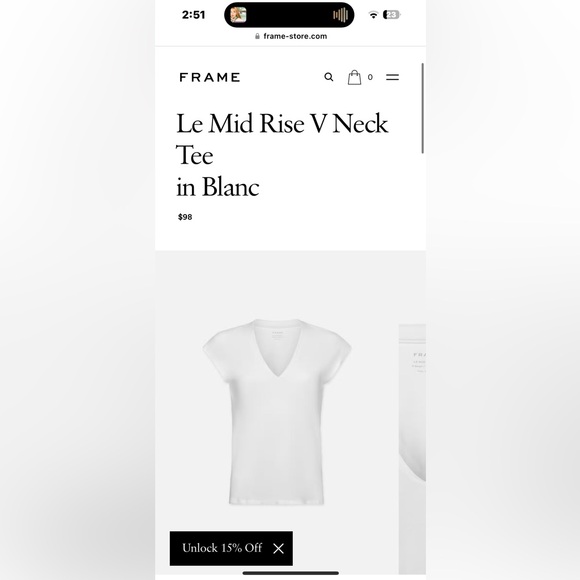Tap the frame-store.com address bar
Image resolution: width=580 pixels, height=580 pixels.
point(291,36)
